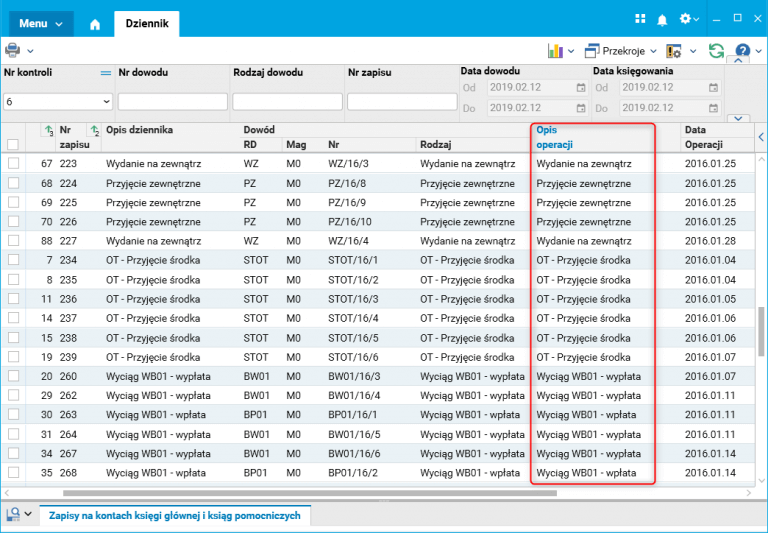The image size is (768, 533).
Task: Sort by Data Operacji column header
Action: pyautogui.click(x=704, y=137)
